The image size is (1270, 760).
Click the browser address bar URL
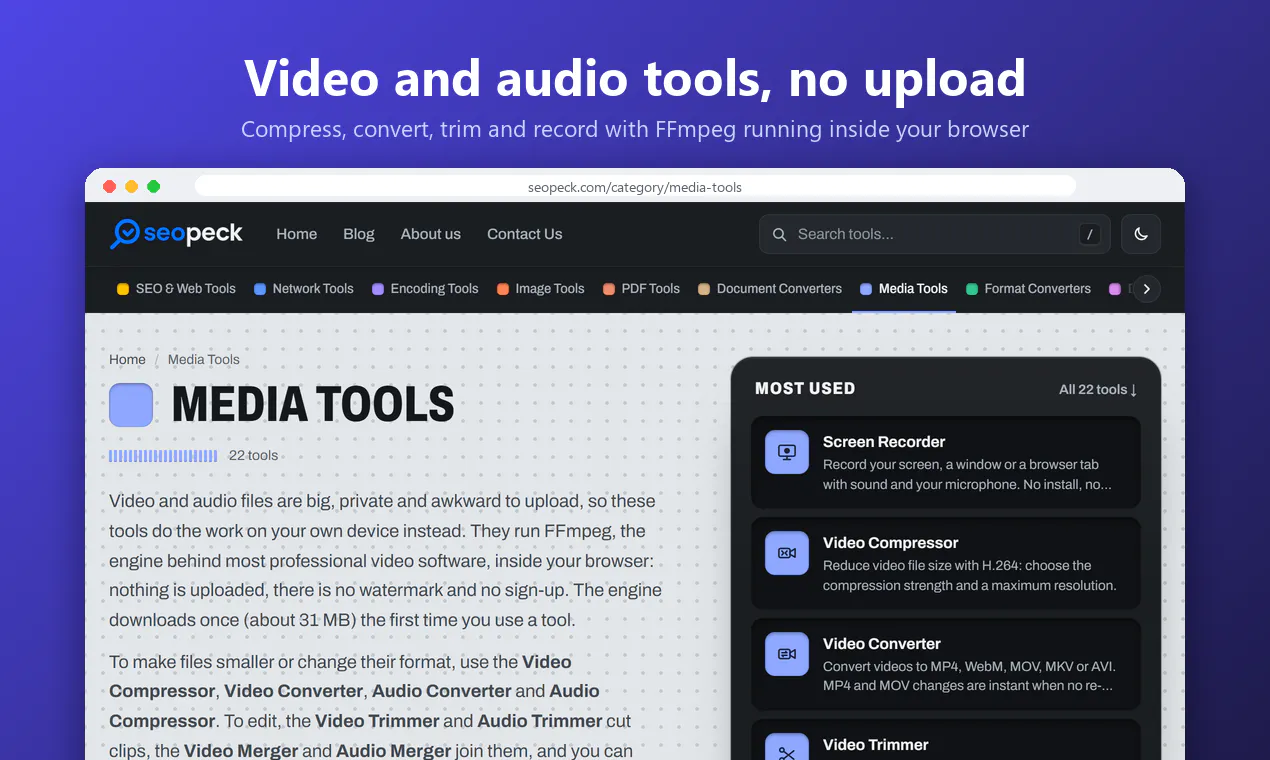[x=635, y=187]
